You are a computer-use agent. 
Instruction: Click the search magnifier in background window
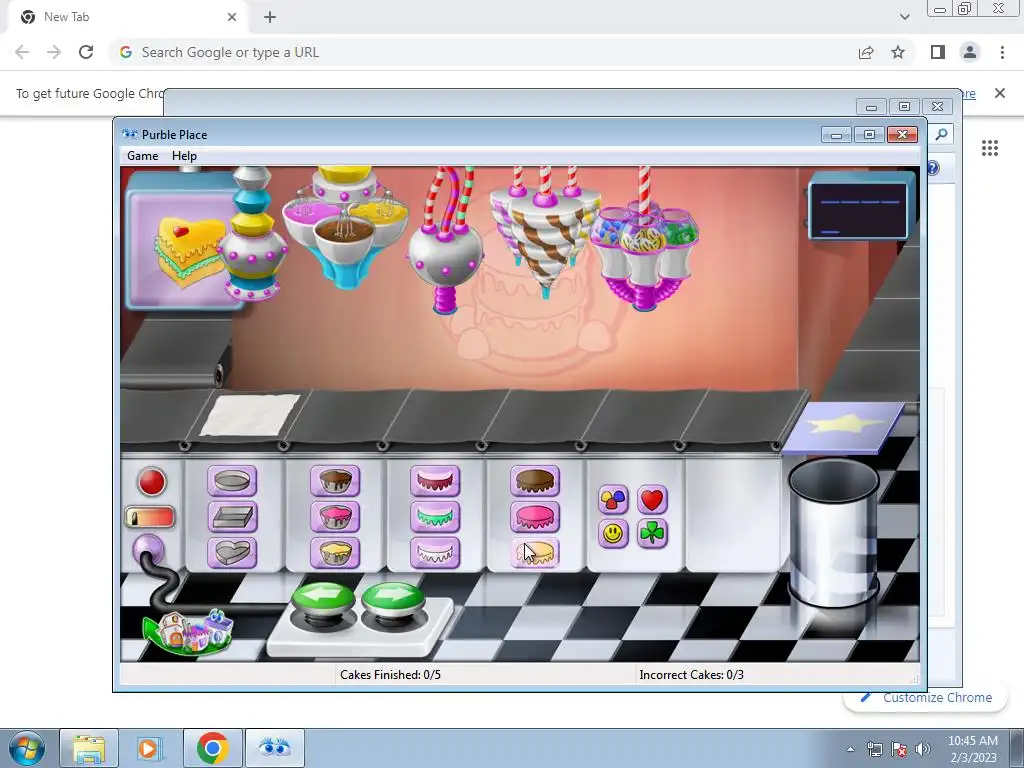click(x=941, y=135)
